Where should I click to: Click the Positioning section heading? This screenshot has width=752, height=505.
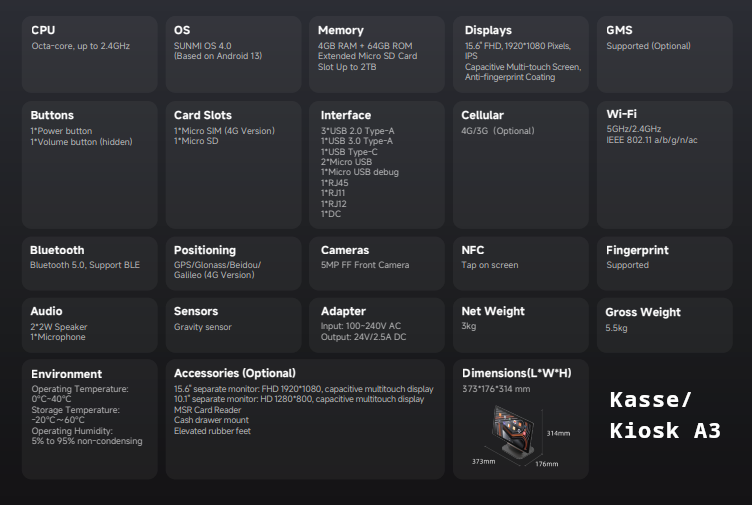[205, 250]
